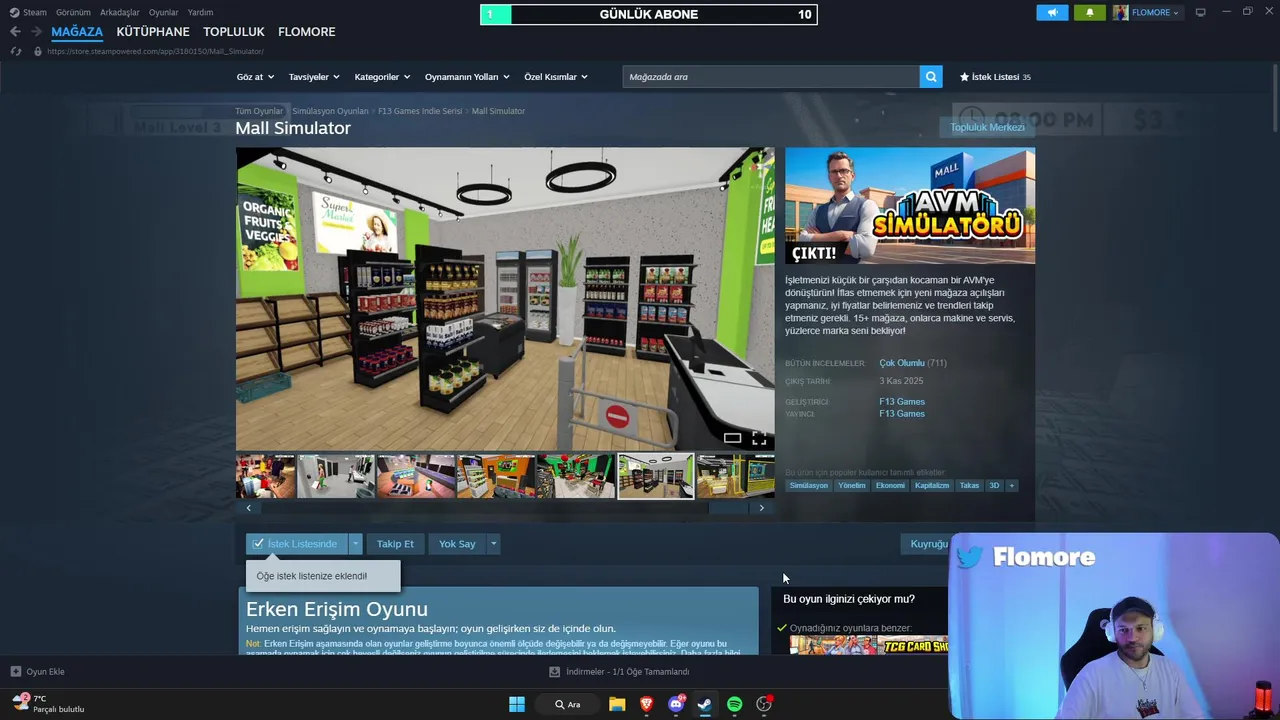Open the Tavsiyeler dropdown menu
1280x720 pixels.
pos(314,77)
